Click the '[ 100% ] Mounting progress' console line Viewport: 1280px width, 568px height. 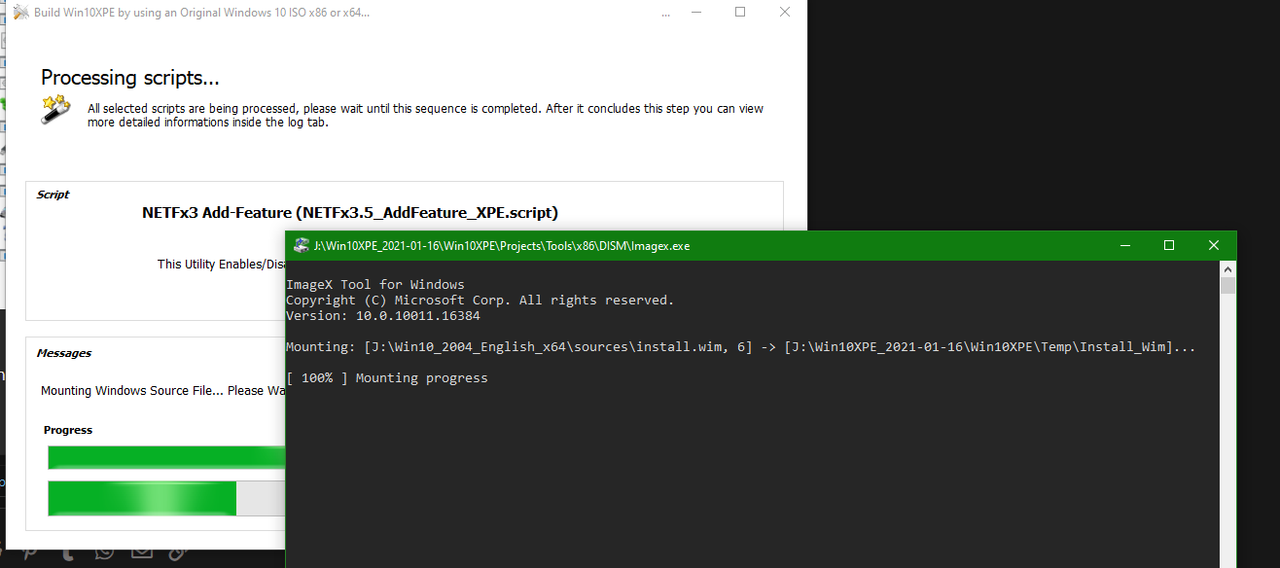tap(387, 378)
